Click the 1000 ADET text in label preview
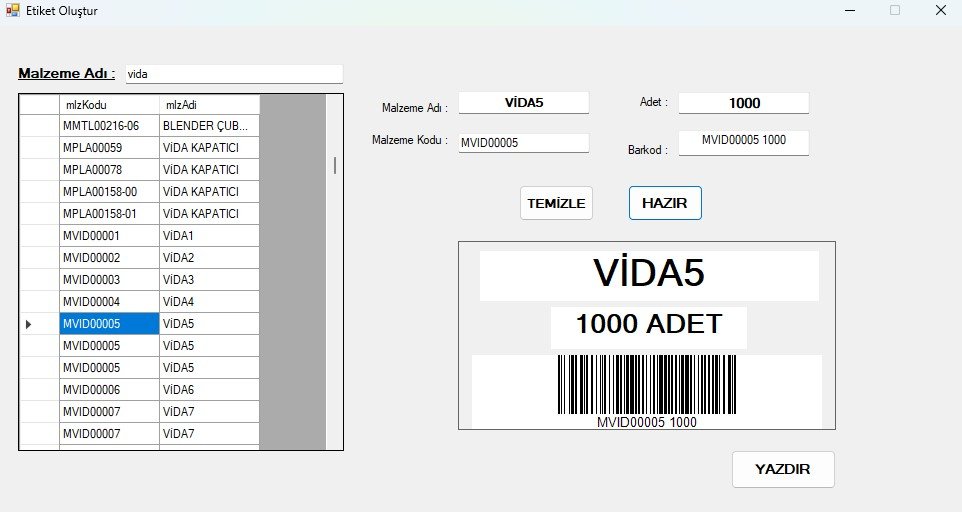 tap(649, 324)
